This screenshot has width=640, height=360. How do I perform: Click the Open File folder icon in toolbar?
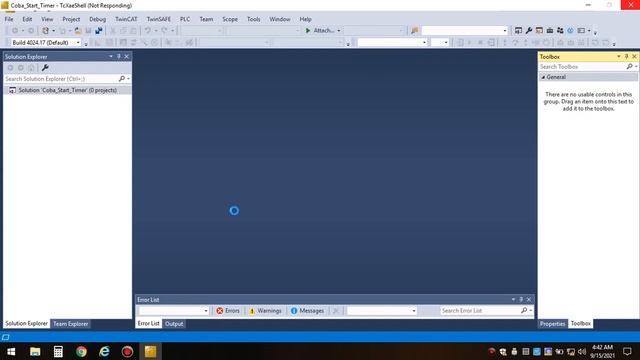[78, 31]
